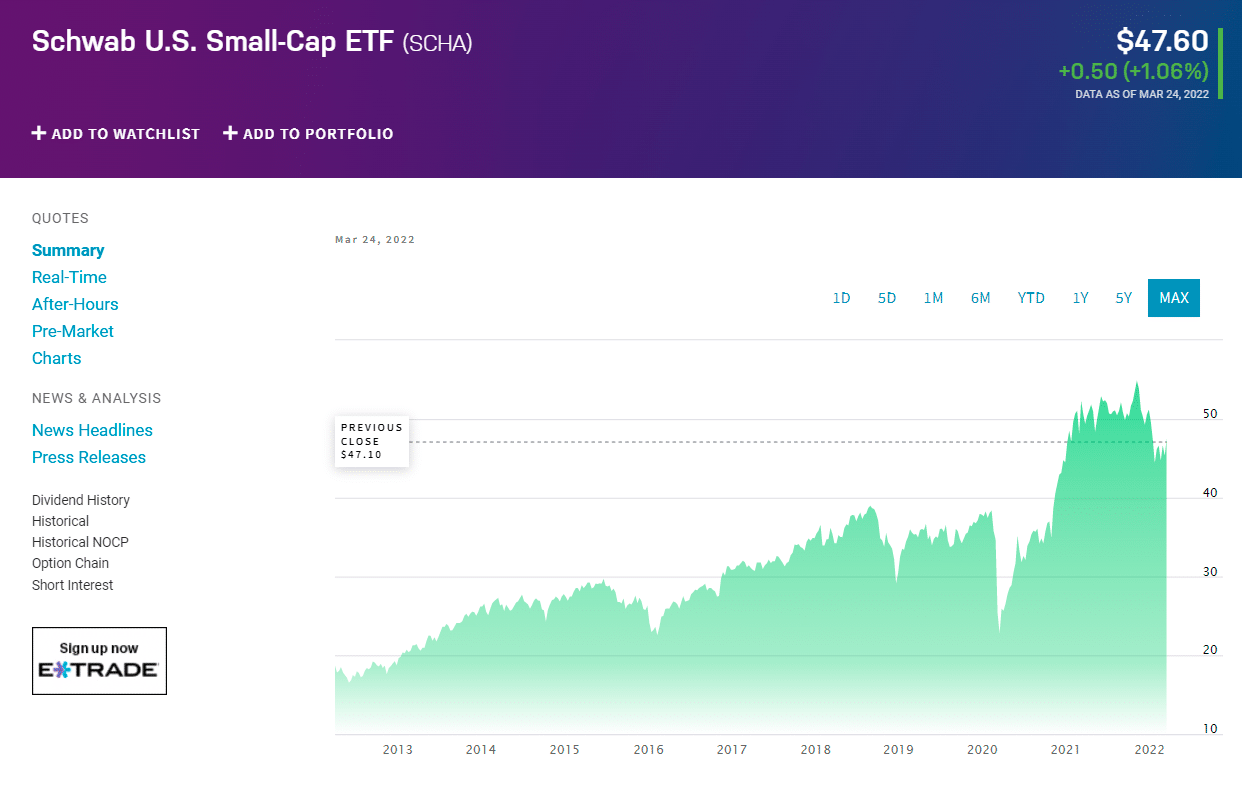
Task: Select the 5Y chart range
Action: tap(1123, 297)
